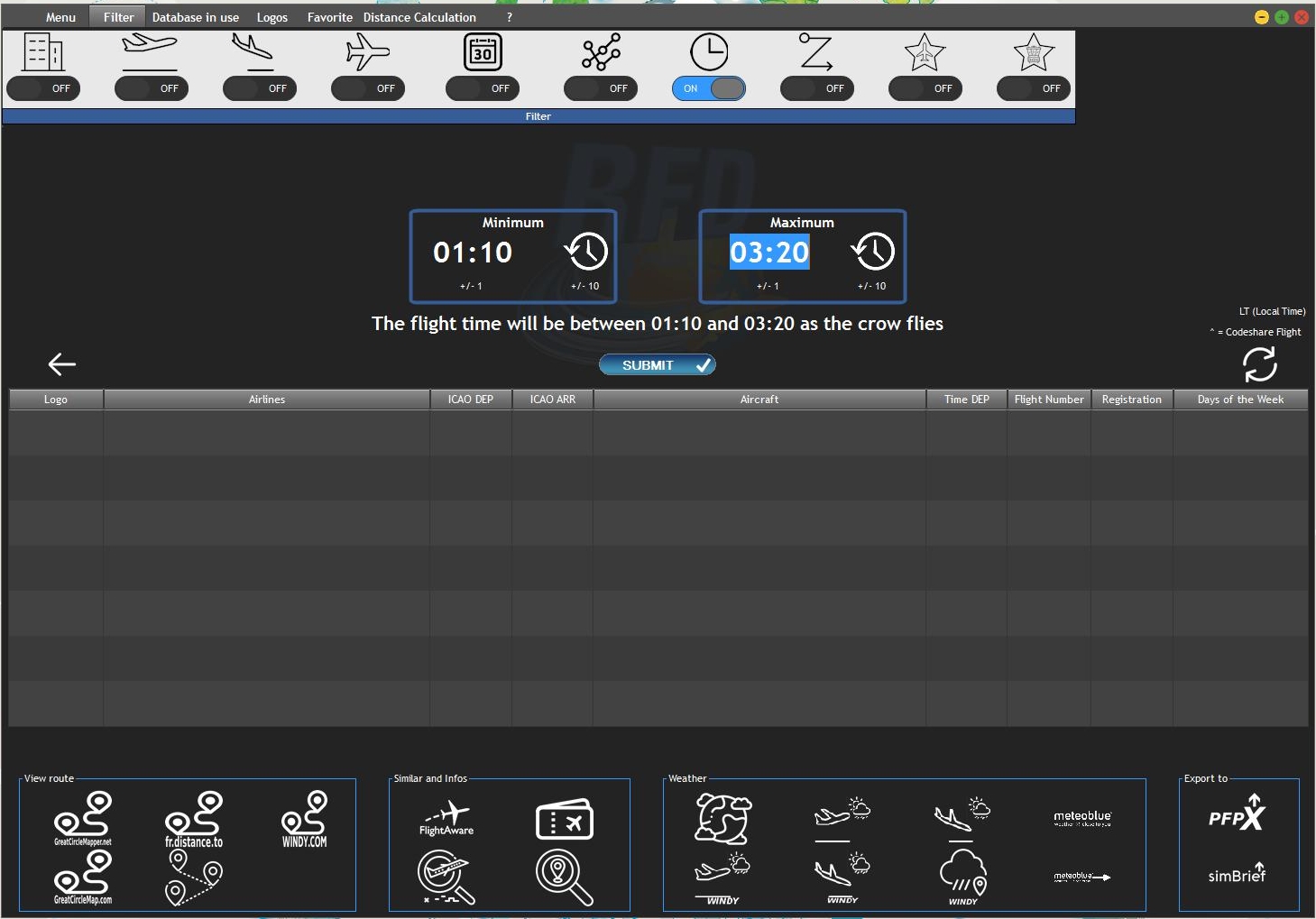Go back with the left arrow
This screenshot has width=1316, height=919.
(x=61, y=364)
